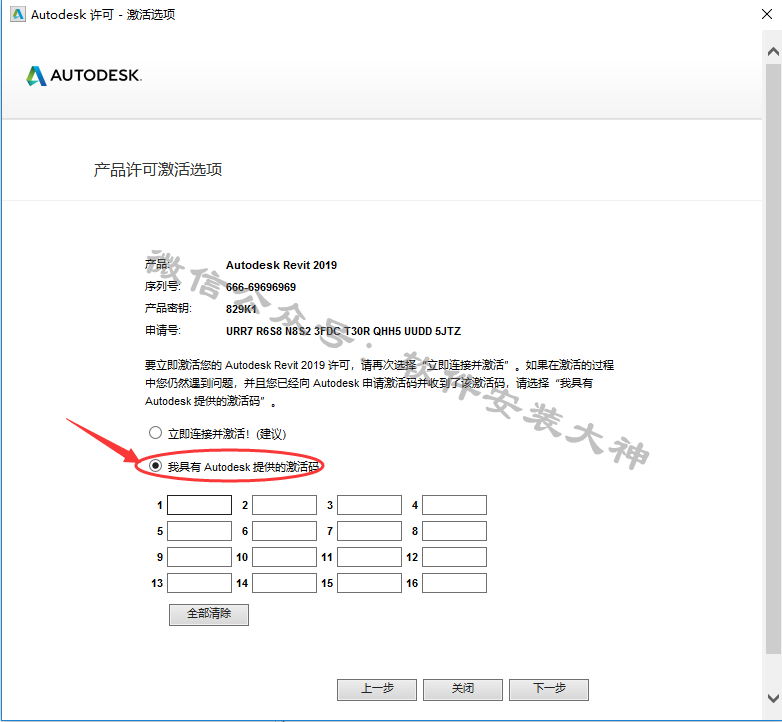Click the serial number 666-69696969

pyautogui.click(x=261, y=287)
